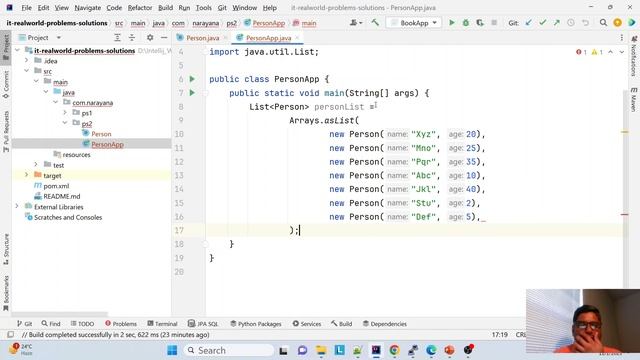This screenshot has width=640, height=360.
Task: Open Git tool window at bottom
Action: (x=24, y=324)
